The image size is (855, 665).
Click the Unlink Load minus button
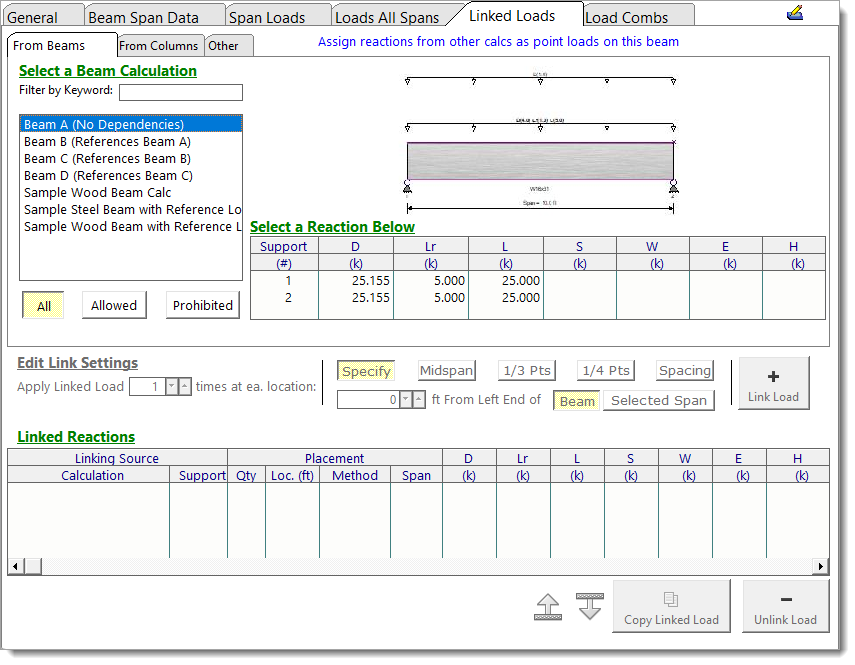tap(785, 606)
